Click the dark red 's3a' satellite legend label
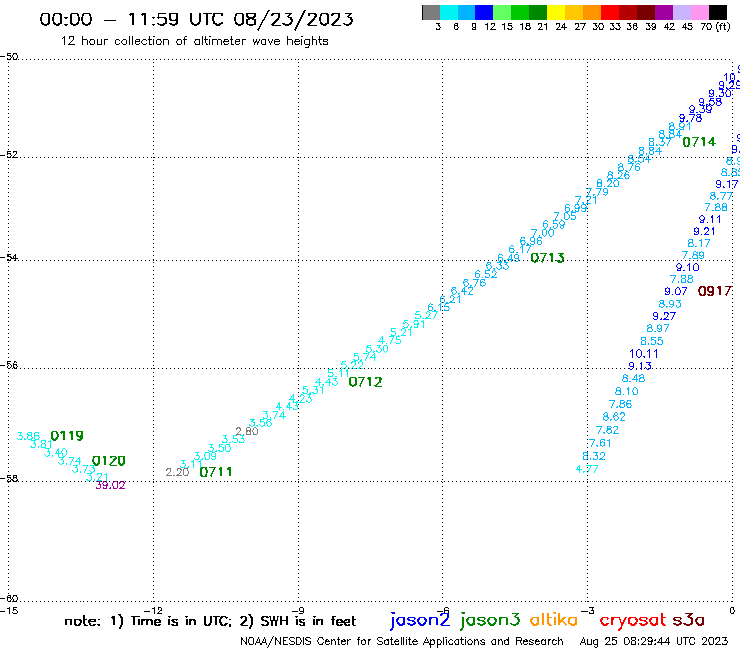The height and width of the screenshot is (650, 740). tap(688, 620)
